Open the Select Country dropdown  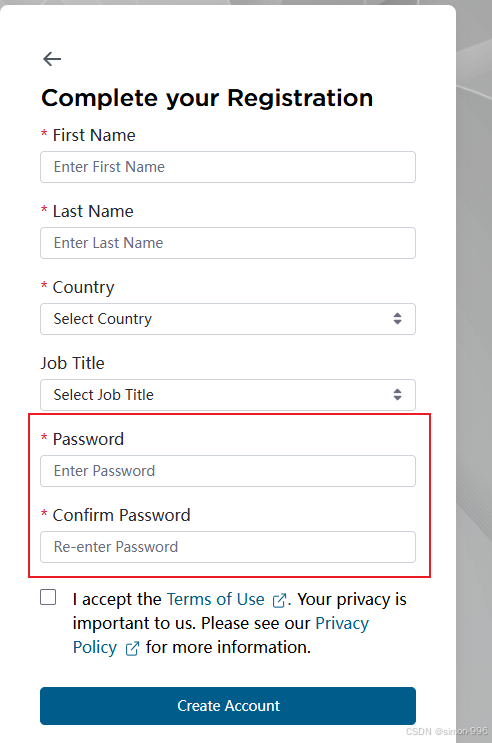point(228,319)
